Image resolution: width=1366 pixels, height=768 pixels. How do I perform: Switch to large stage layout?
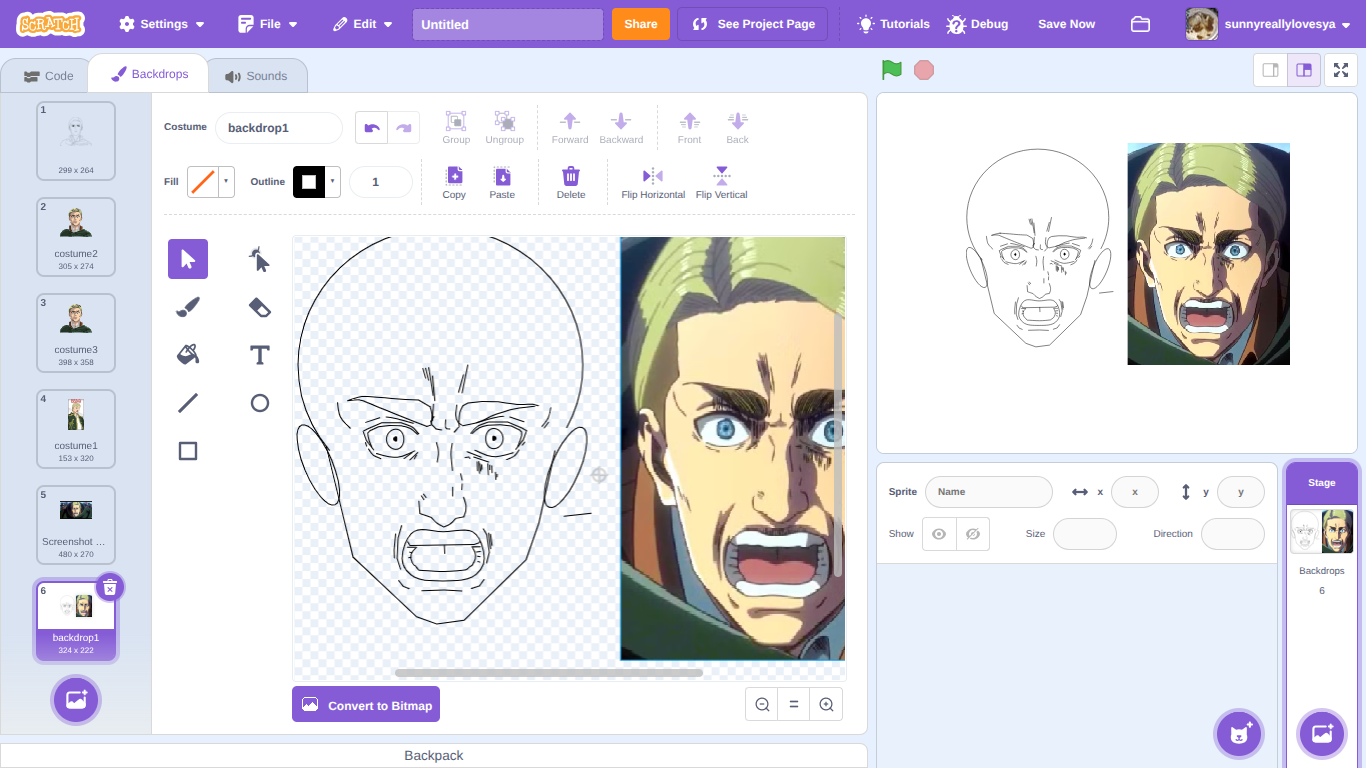[1303, 70]
